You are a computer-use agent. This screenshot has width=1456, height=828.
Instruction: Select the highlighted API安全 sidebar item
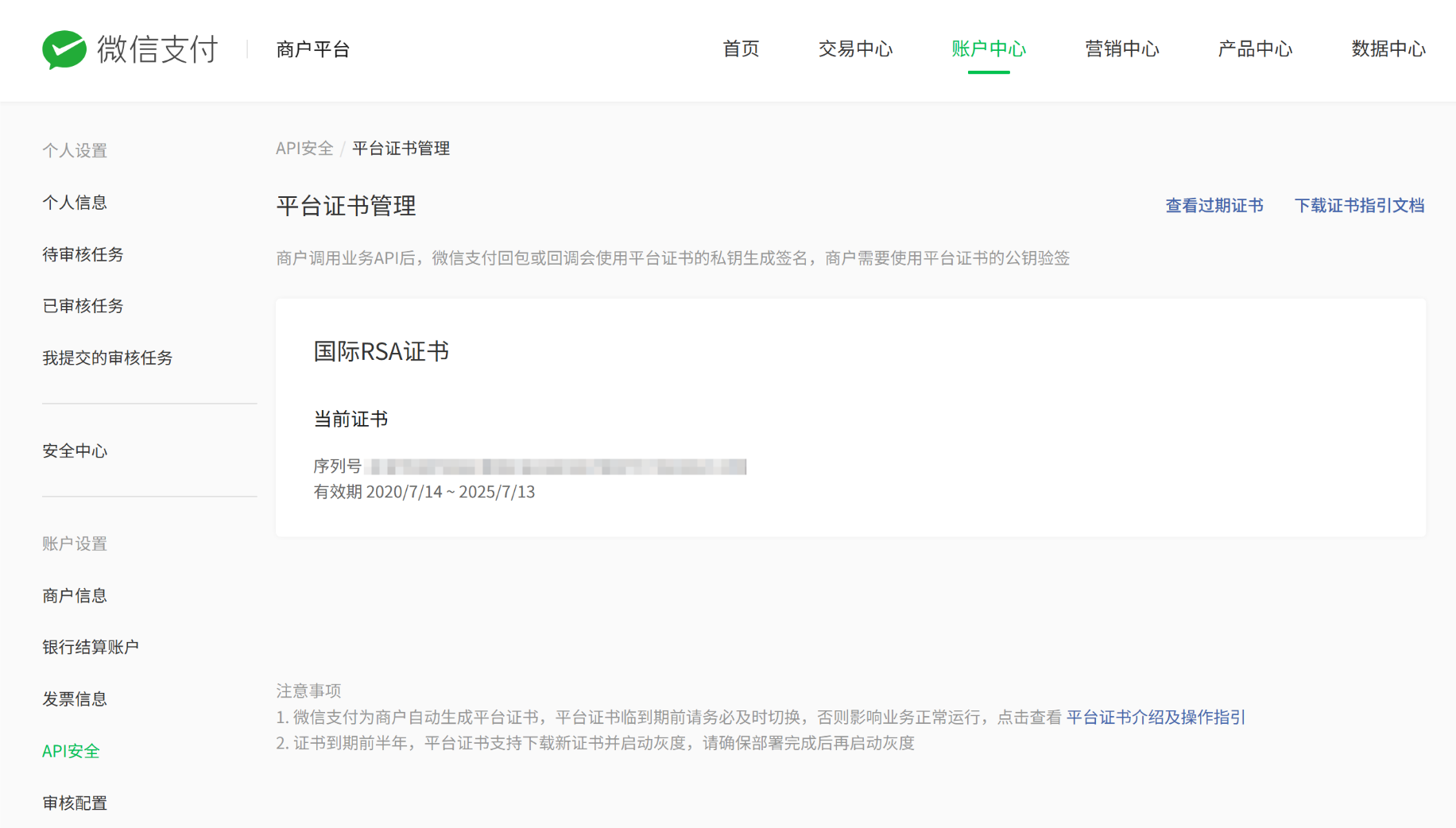pos(71,752)
